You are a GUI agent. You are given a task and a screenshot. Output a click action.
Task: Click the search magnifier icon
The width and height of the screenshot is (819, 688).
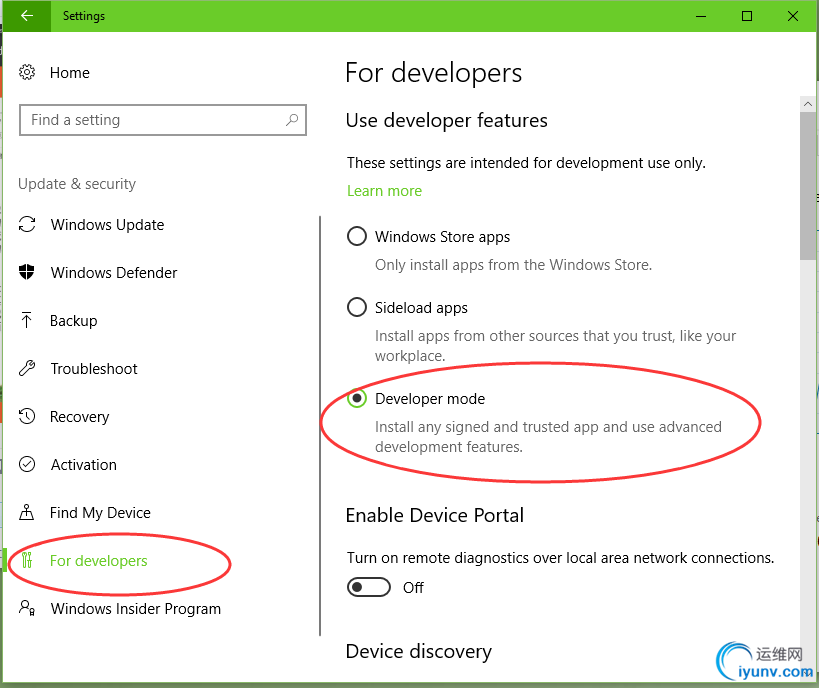tap(292, 120)
